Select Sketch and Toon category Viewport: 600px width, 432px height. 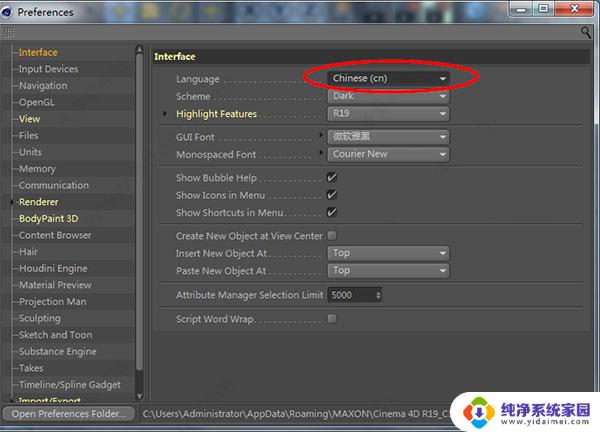tap(55, 335)
